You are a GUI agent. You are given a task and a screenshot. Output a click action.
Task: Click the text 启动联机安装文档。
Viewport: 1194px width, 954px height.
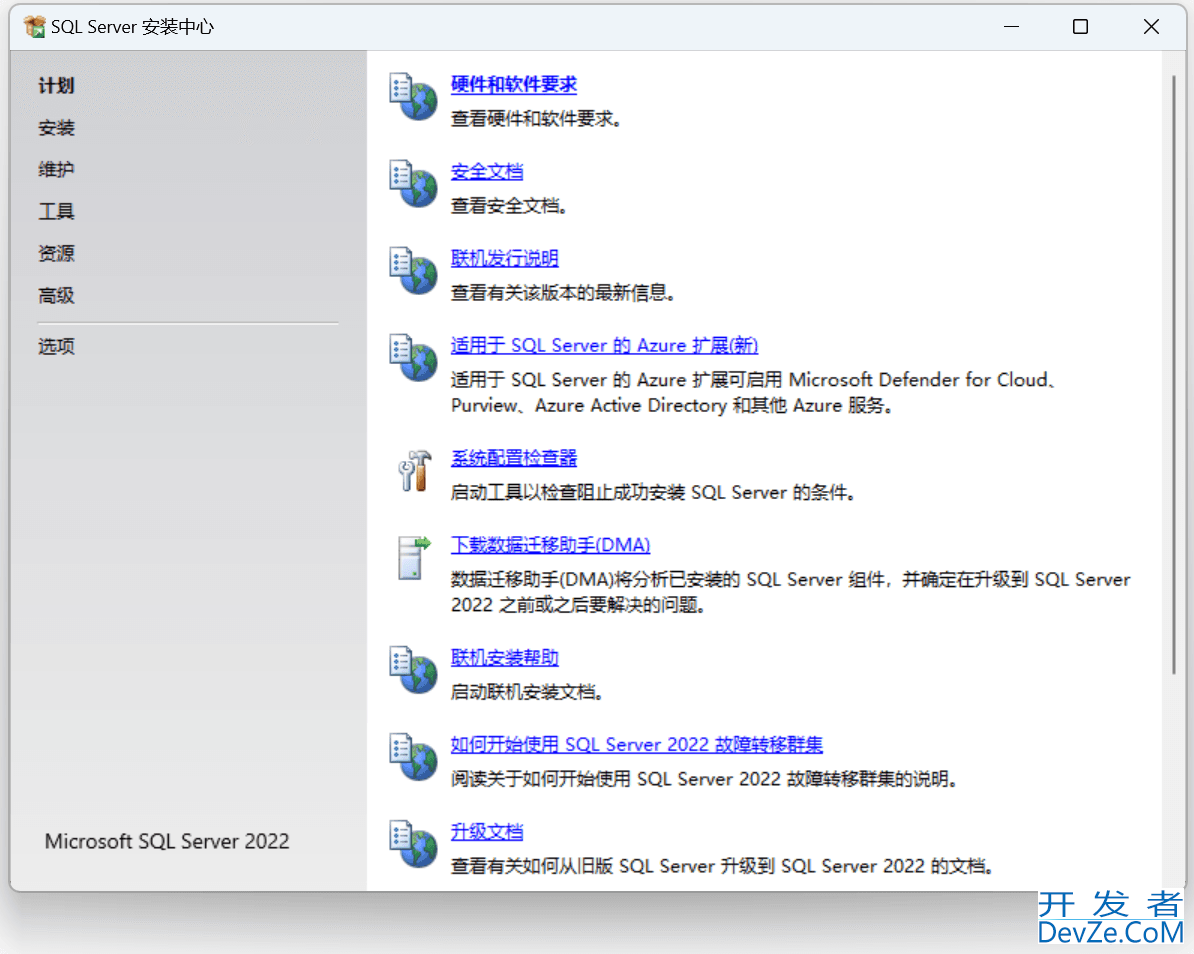click(x=527, y=692)
